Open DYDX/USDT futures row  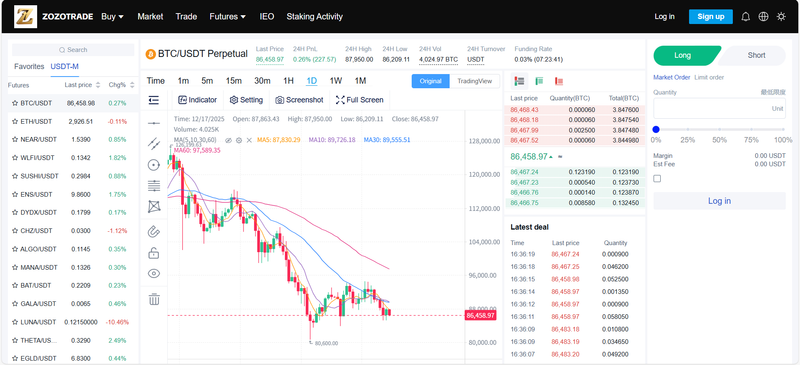[x=73, y=212]
